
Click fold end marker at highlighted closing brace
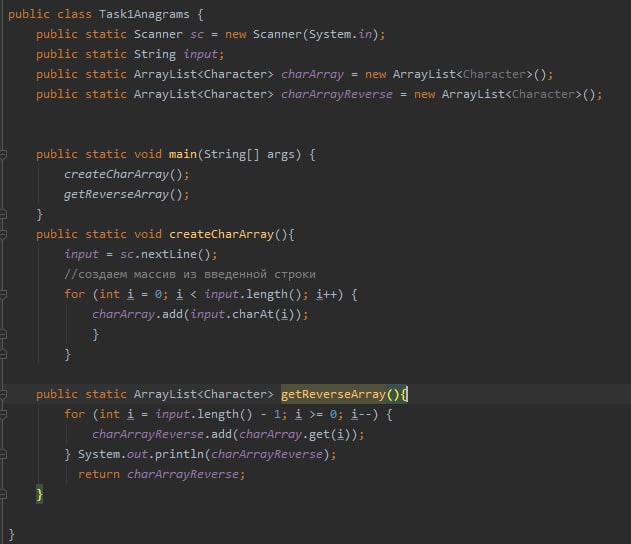(x=3, y=494)
